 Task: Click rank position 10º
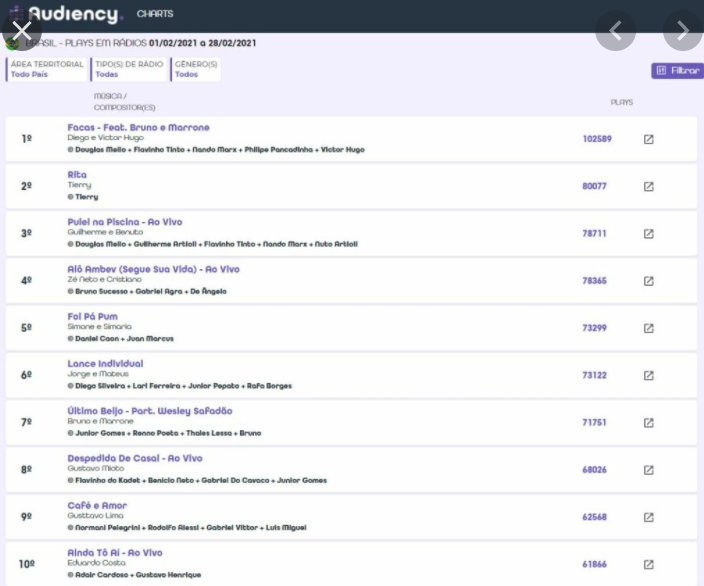[26, 564]
